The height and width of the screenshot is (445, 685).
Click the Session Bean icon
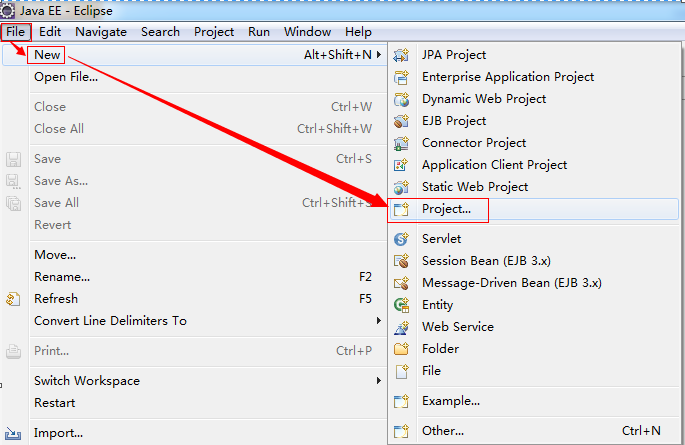click(x=401, y=261)
